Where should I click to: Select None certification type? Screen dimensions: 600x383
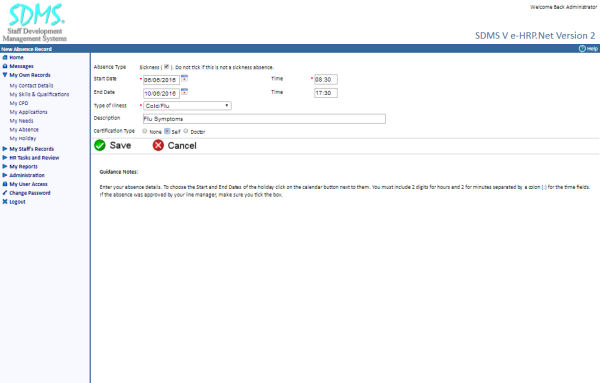[145, 131]
